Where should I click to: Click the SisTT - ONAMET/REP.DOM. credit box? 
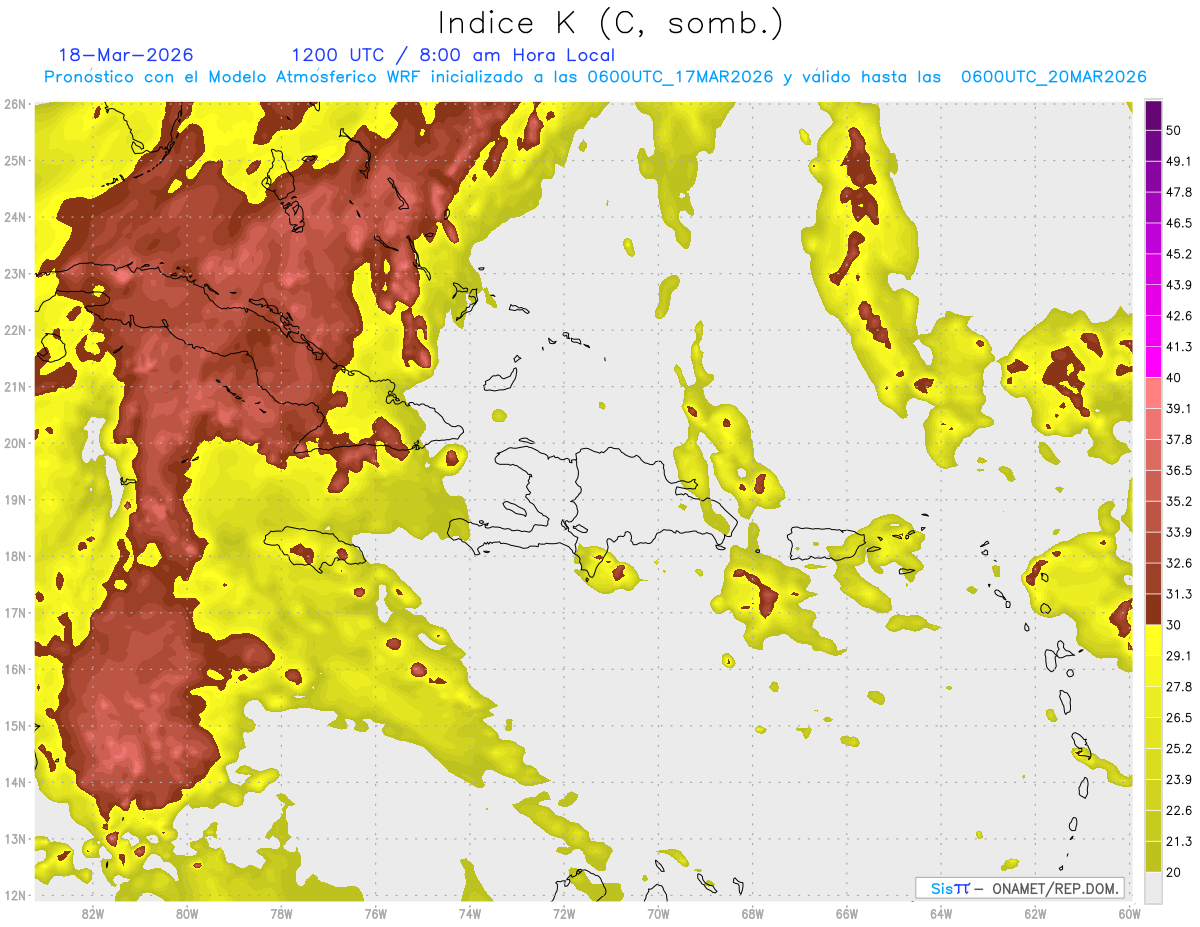coord(1020,888)
